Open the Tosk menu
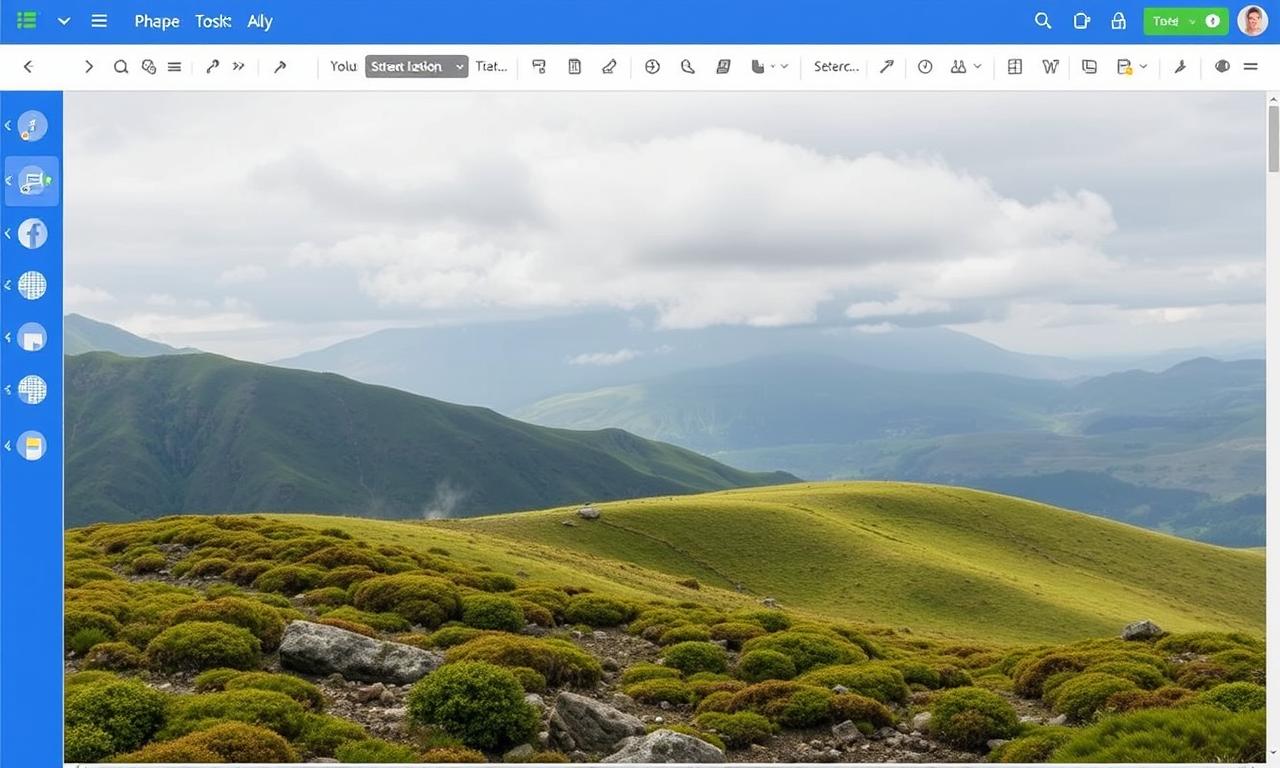The height and width of the screenshot is (768, 1280). [x=213, y=21]
